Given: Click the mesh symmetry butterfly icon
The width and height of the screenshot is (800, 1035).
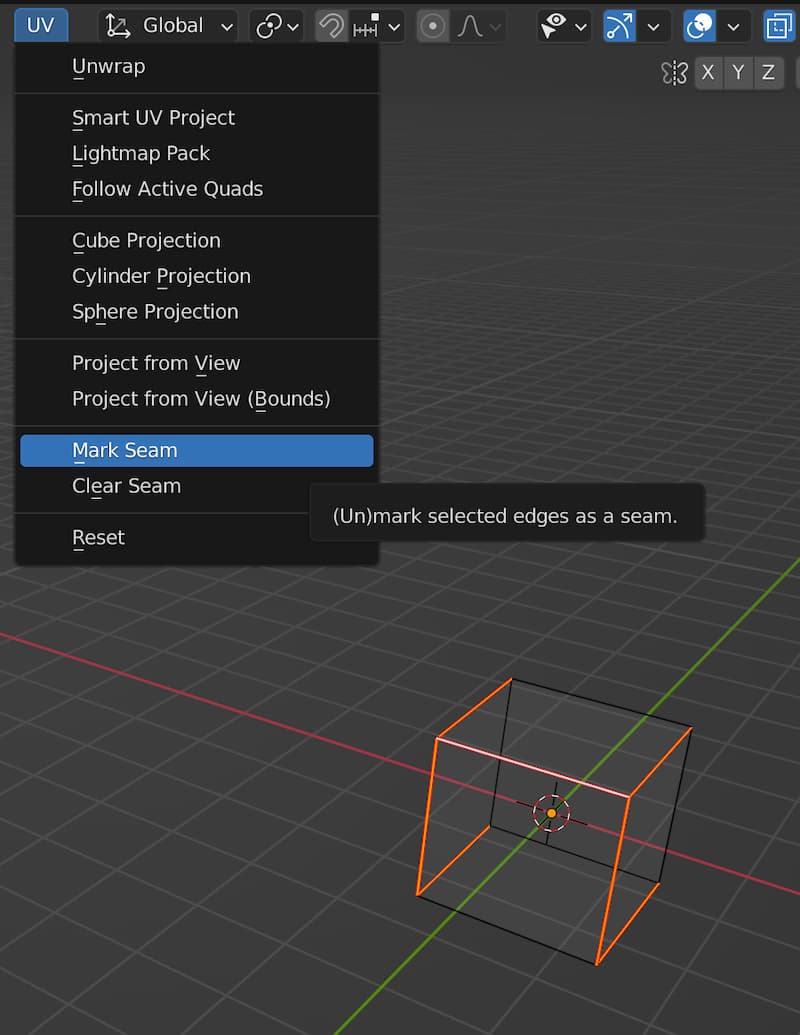Looking at the screenshot, I should tap(674, 72).
